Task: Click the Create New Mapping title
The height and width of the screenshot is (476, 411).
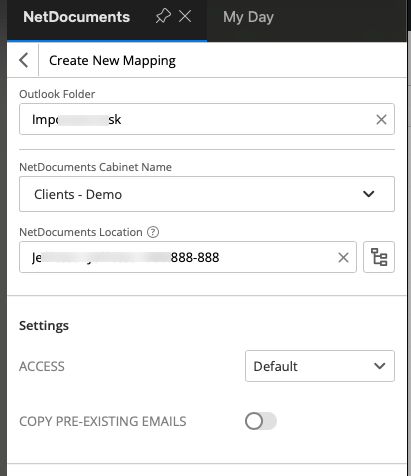Action: point(112,61)
